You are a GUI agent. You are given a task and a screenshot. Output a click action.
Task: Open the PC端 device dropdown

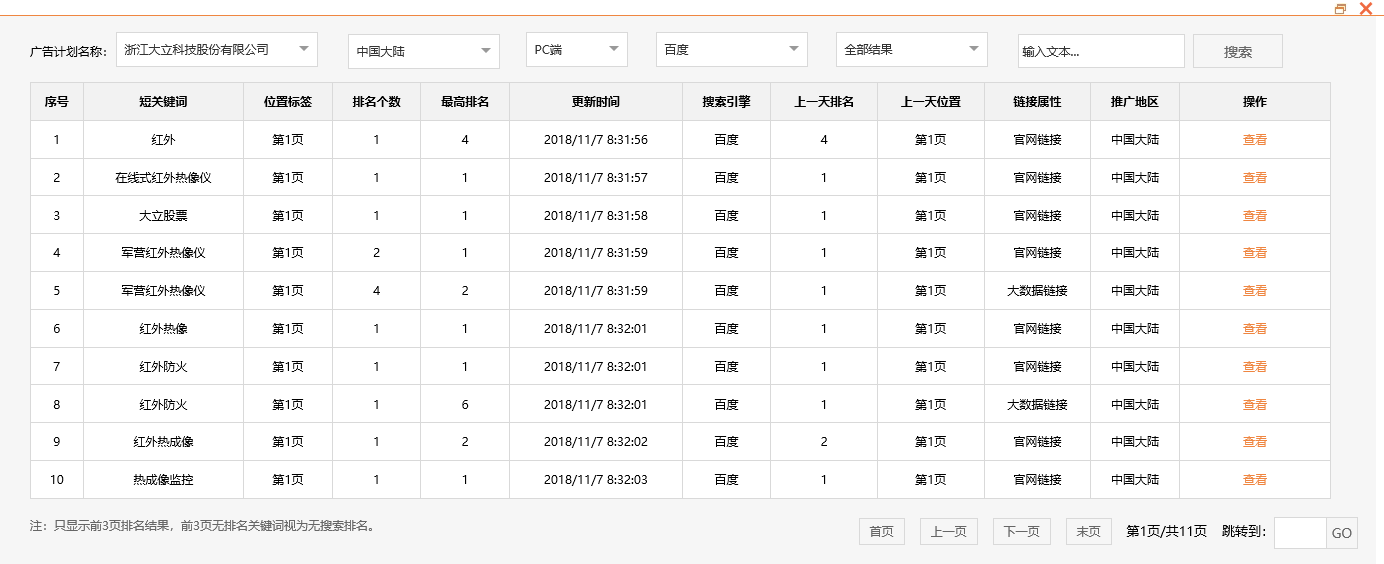(577, 49)
